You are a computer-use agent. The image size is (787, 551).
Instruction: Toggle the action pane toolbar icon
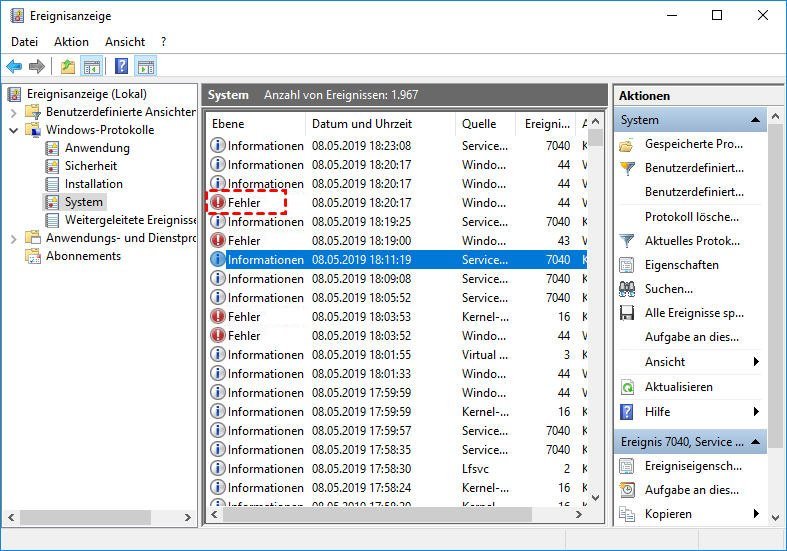point(146,66)
